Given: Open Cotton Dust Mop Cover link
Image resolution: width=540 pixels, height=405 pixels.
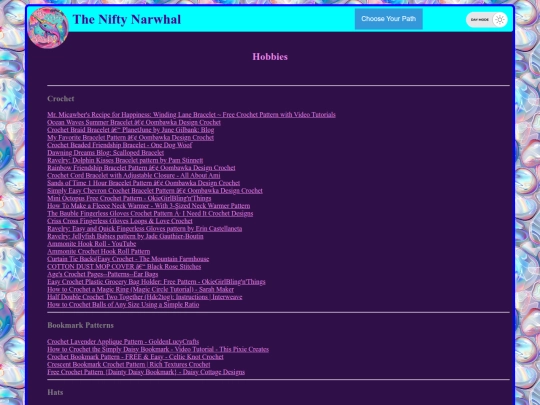Looking at the screenshot, I should point(124,266).
